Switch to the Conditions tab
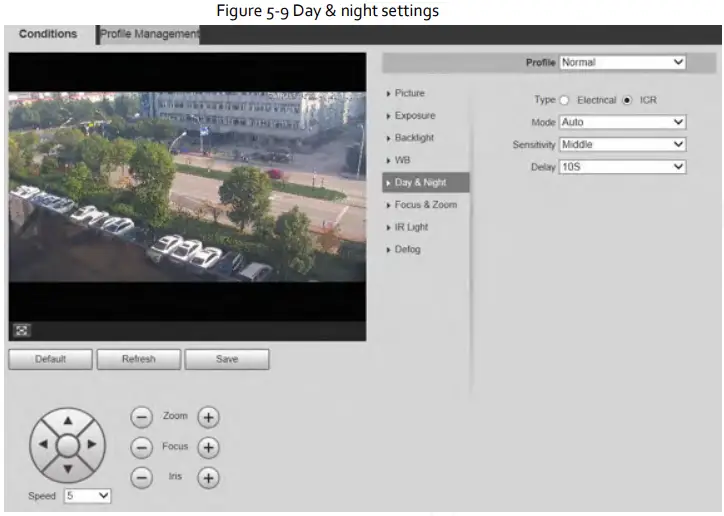 coord(48,34)
